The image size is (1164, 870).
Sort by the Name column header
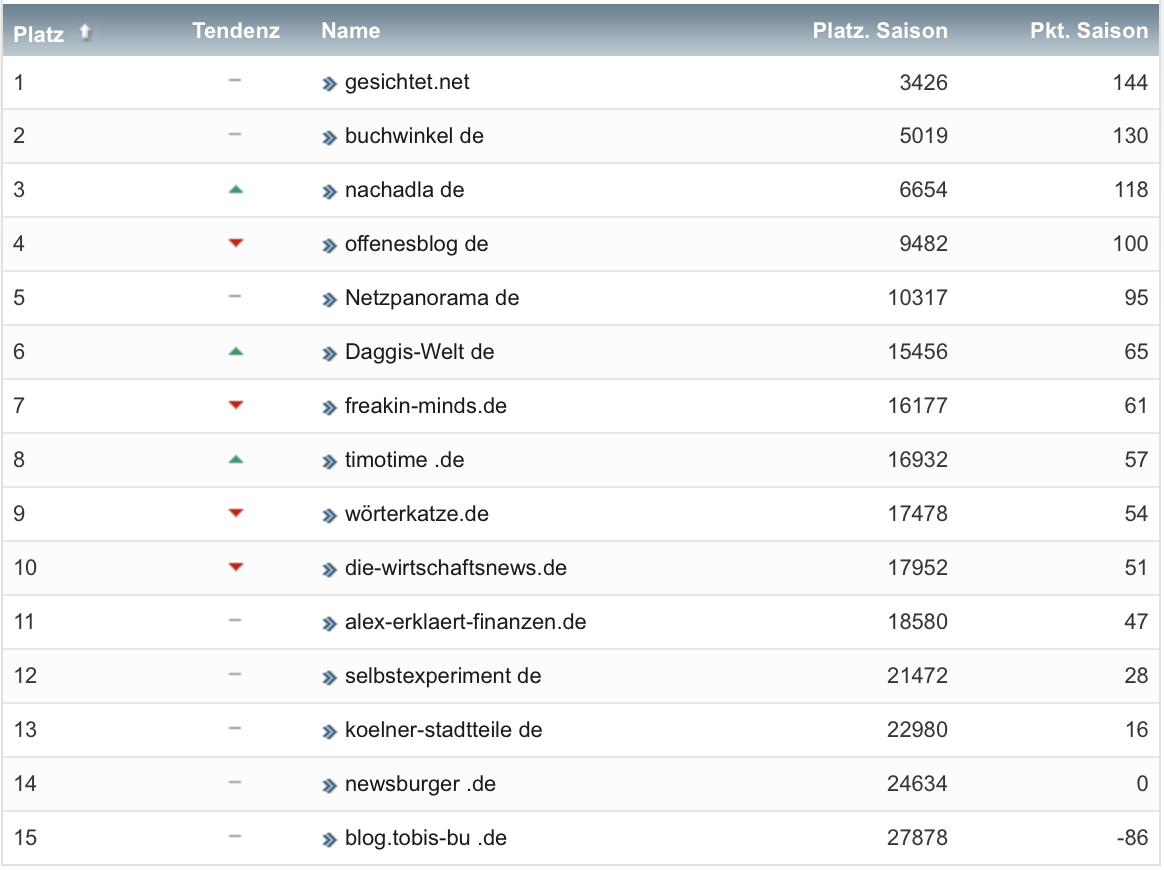coord(350,30)
